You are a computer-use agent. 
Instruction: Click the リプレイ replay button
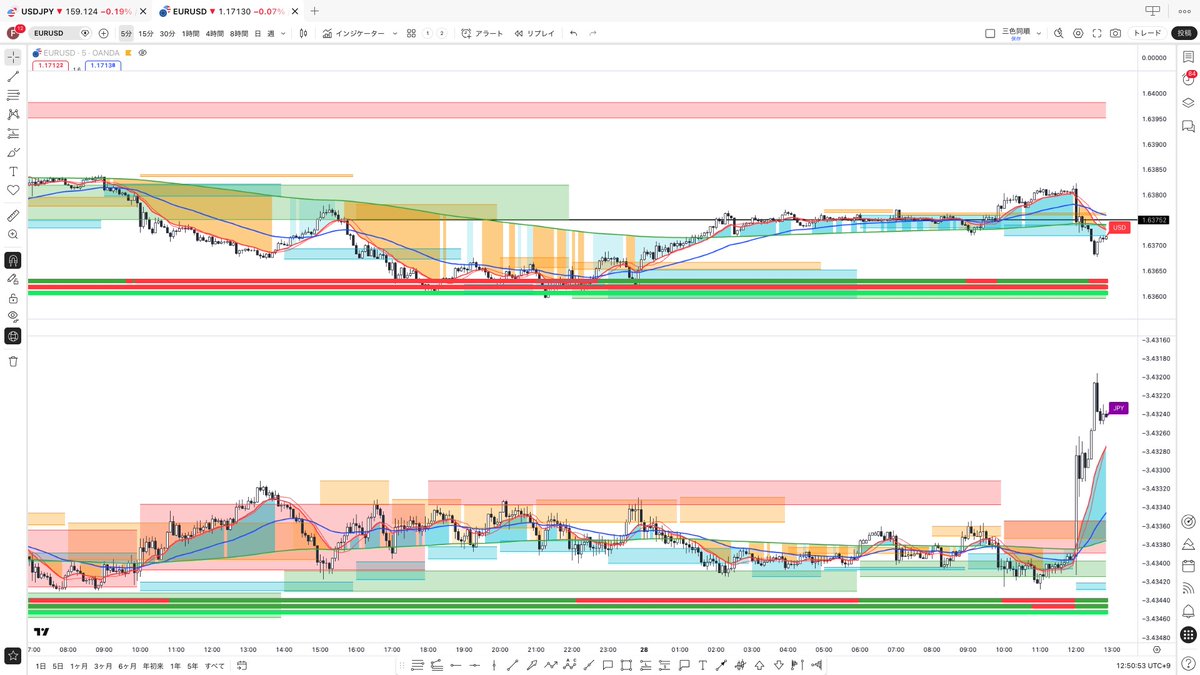[535, 33]
